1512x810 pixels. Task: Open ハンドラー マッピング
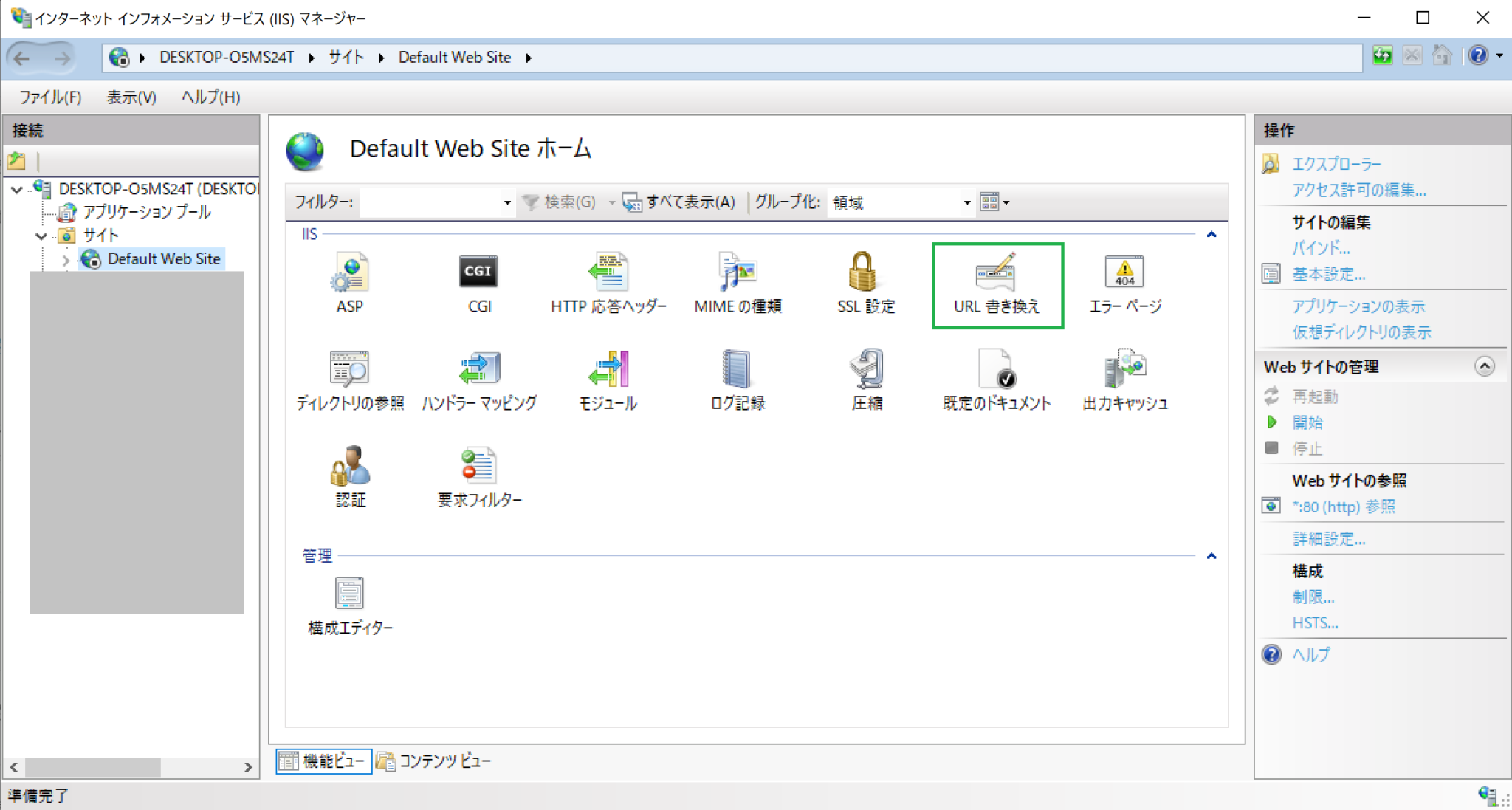[x=479, y=380]
